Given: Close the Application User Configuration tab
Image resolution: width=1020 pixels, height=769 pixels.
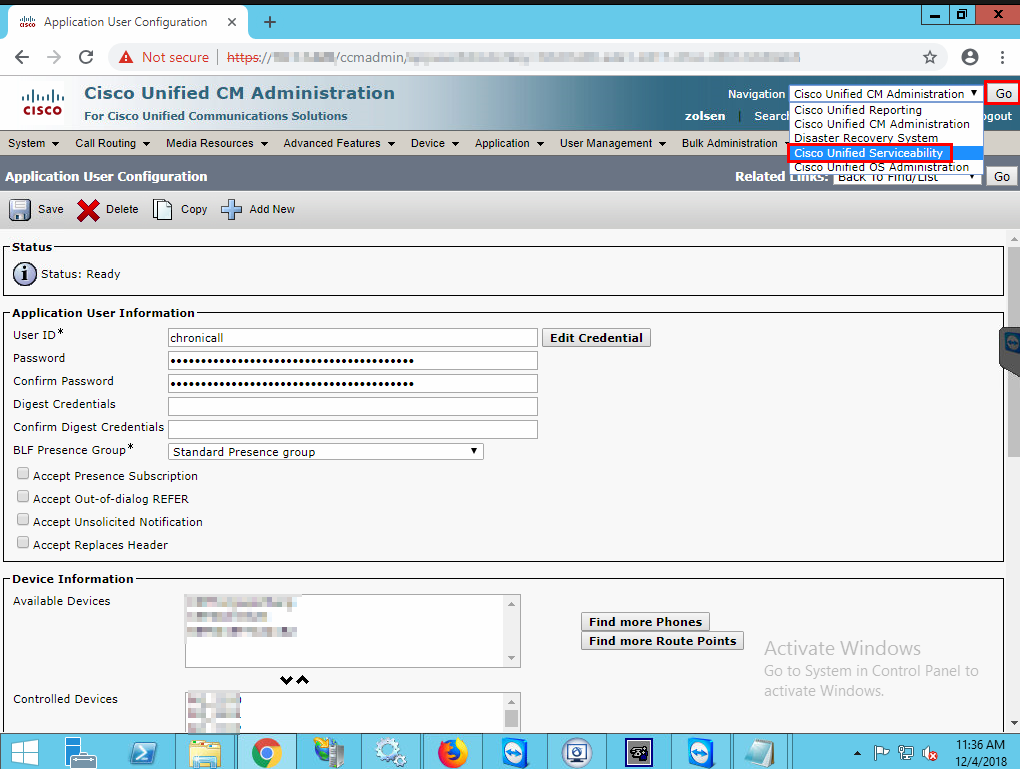Looking at the screenshot, I should coord(232,22).
